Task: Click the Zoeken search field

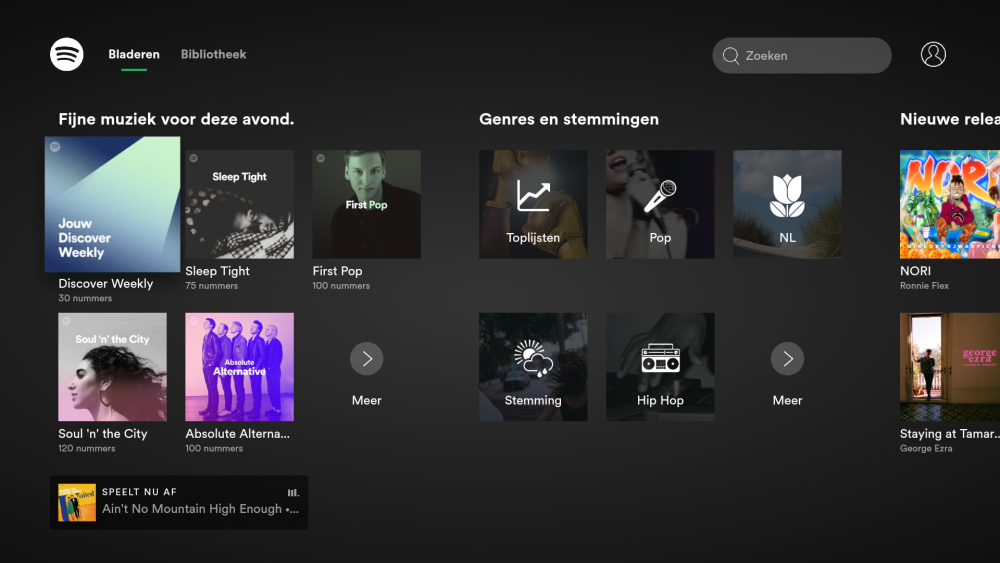Action: pyautogui.click(x=801, y=56)
